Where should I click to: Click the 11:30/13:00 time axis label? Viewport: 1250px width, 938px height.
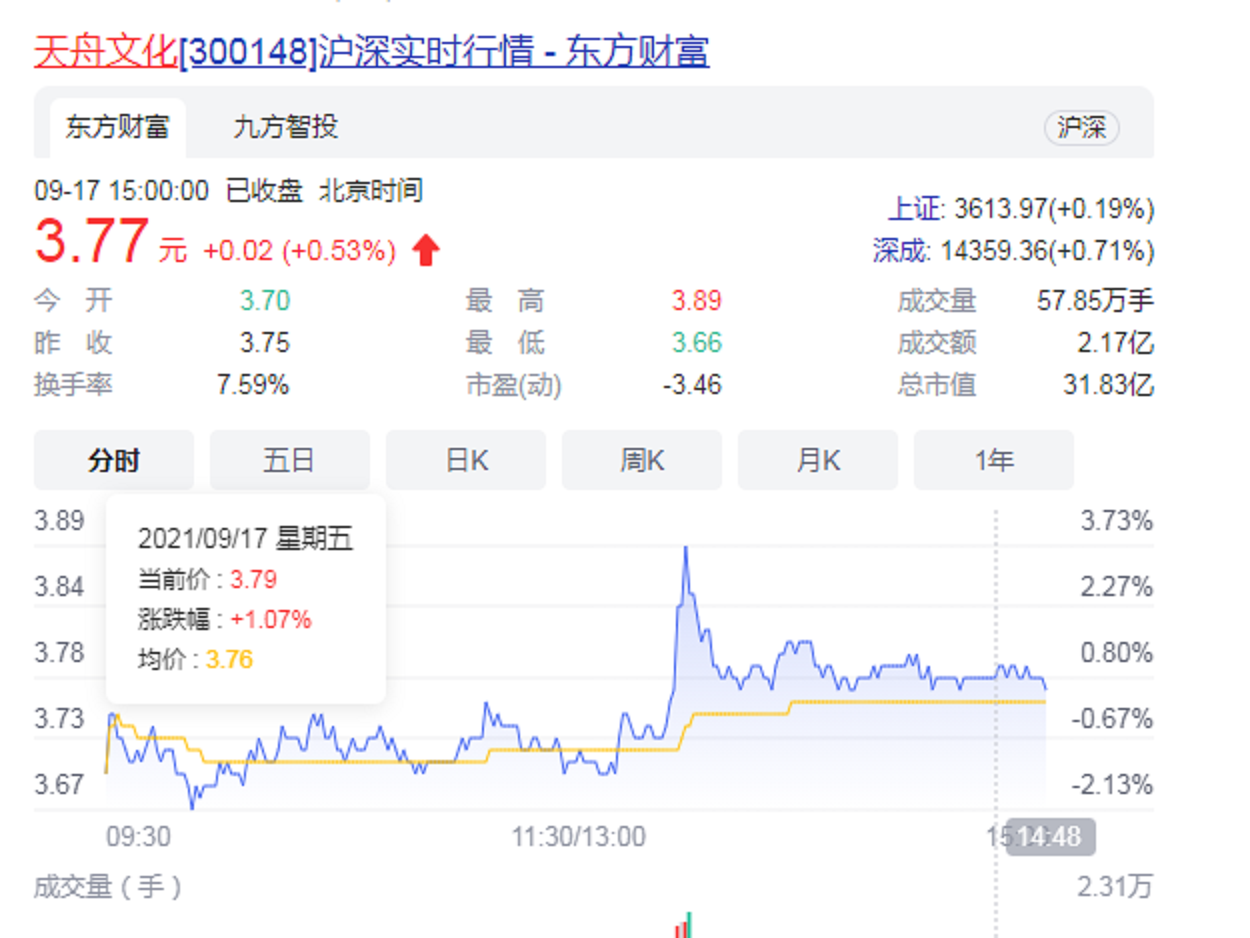pyautogui.click(x=579, y=836)
